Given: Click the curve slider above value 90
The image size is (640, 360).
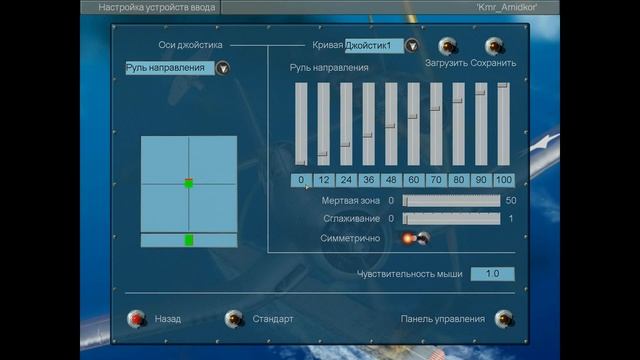Looking at the screenshot, I should click(481, 124).
